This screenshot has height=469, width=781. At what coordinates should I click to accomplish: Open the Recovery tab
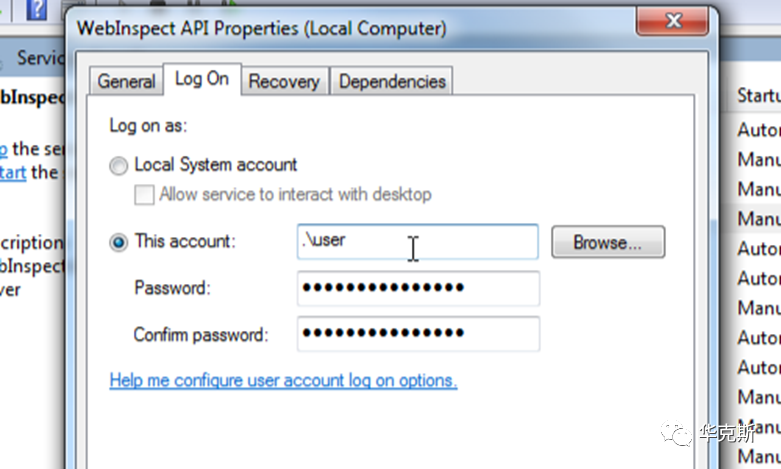coord(284,82)
